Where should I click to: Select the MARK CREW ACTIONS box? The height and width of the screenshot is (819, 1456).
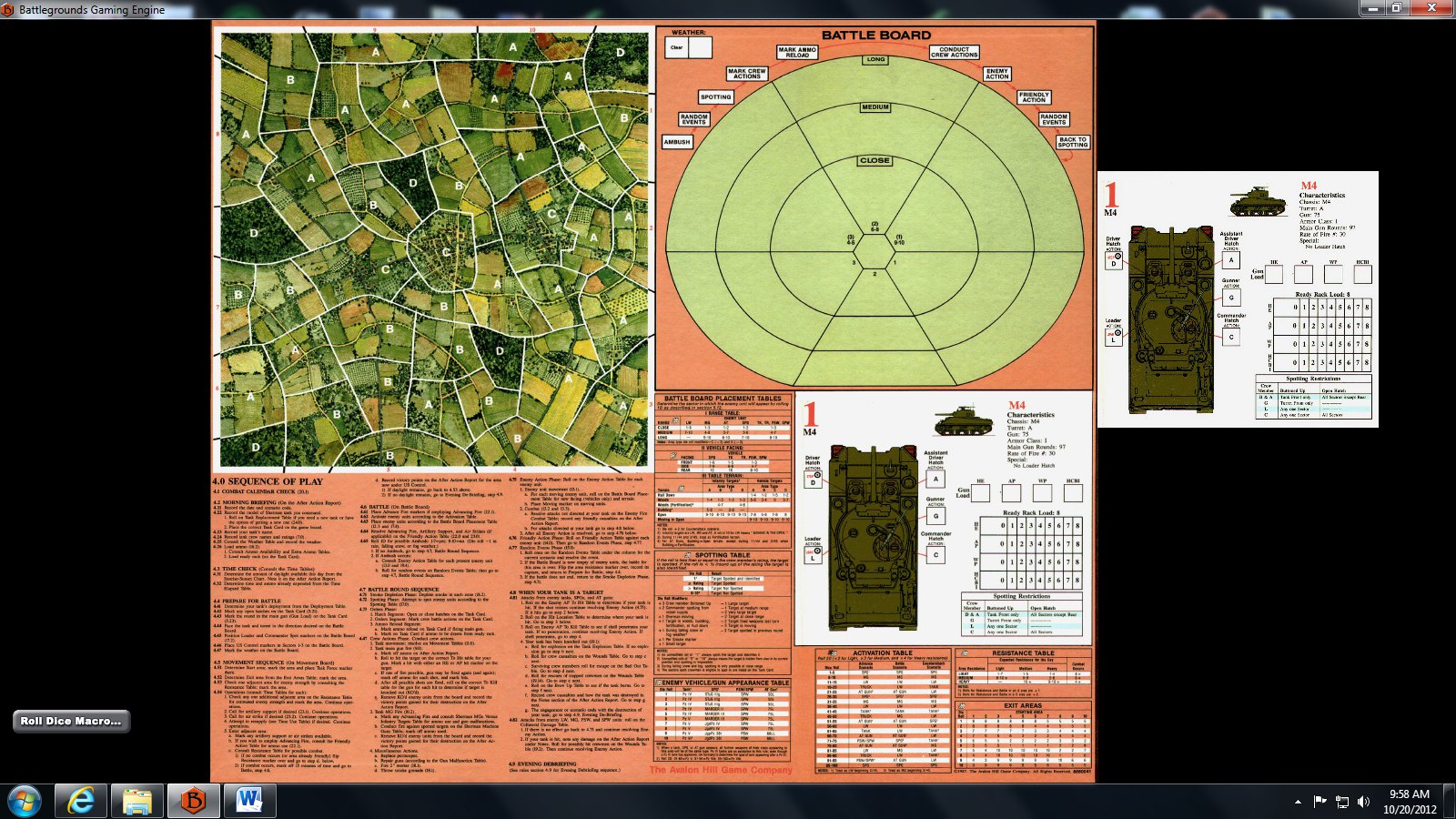[x=747, y=74]
